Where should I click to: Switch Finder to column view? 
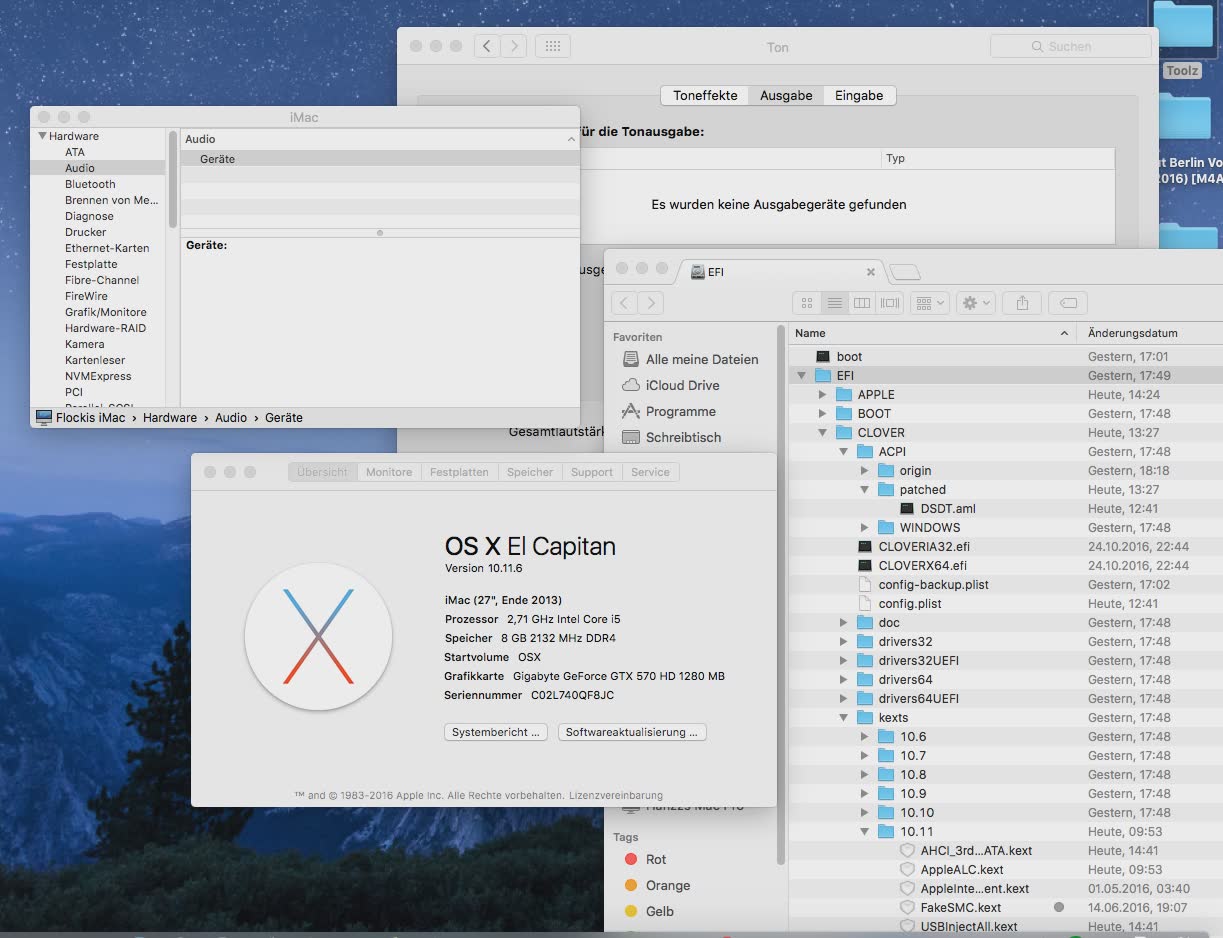pos(861,303)
